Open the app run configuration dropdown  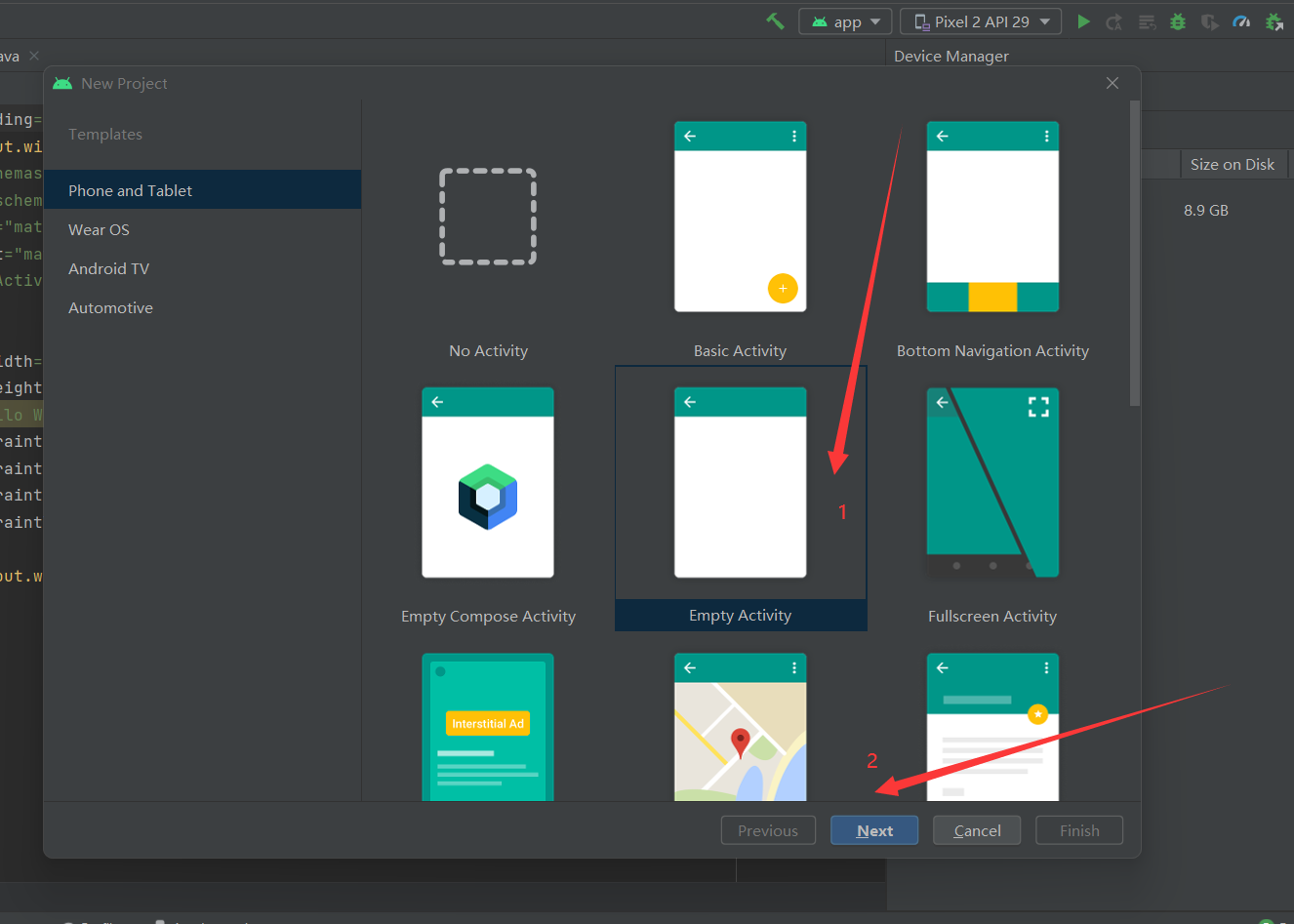(x=845, y=20)
